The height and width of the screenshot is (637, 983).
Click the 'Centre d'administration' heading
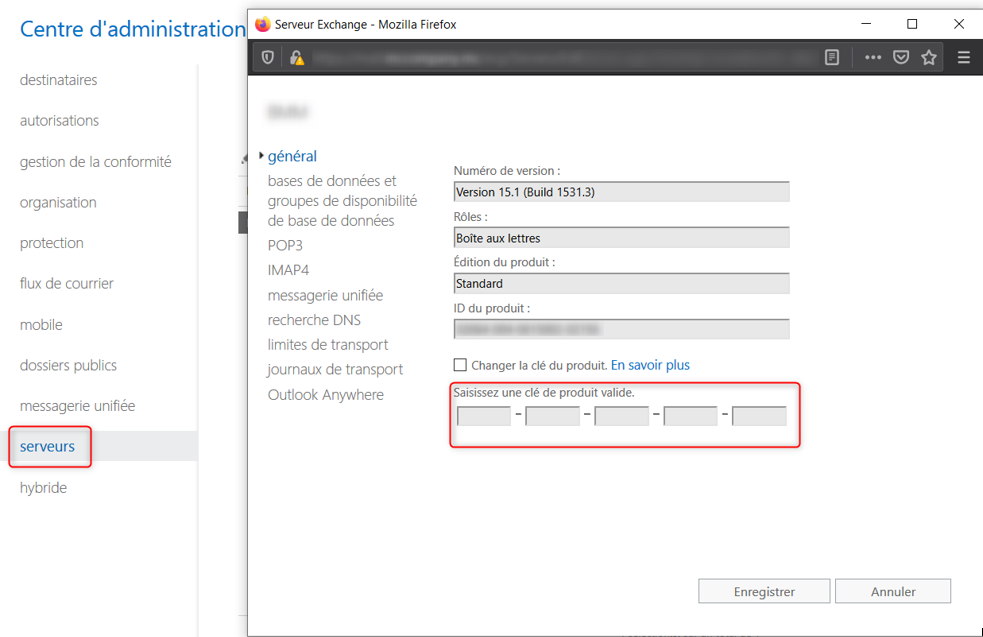(x=133, y=29)
